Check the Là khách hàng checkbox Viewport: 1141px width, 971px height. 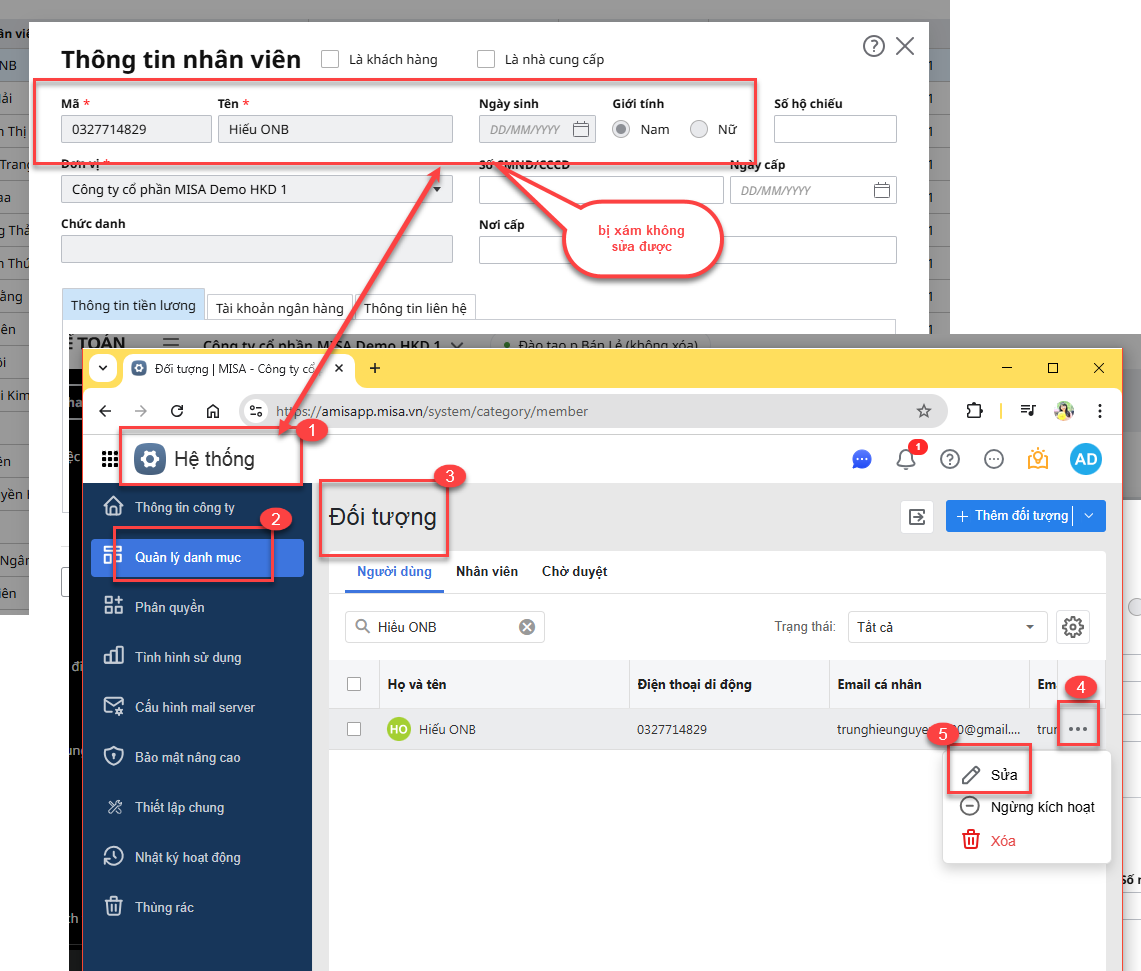(x=330, y=59)
